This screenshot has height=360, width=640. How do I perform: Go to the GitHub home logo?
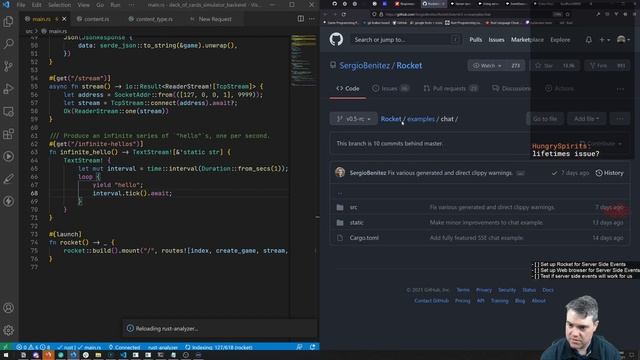[x=336, y=40]
